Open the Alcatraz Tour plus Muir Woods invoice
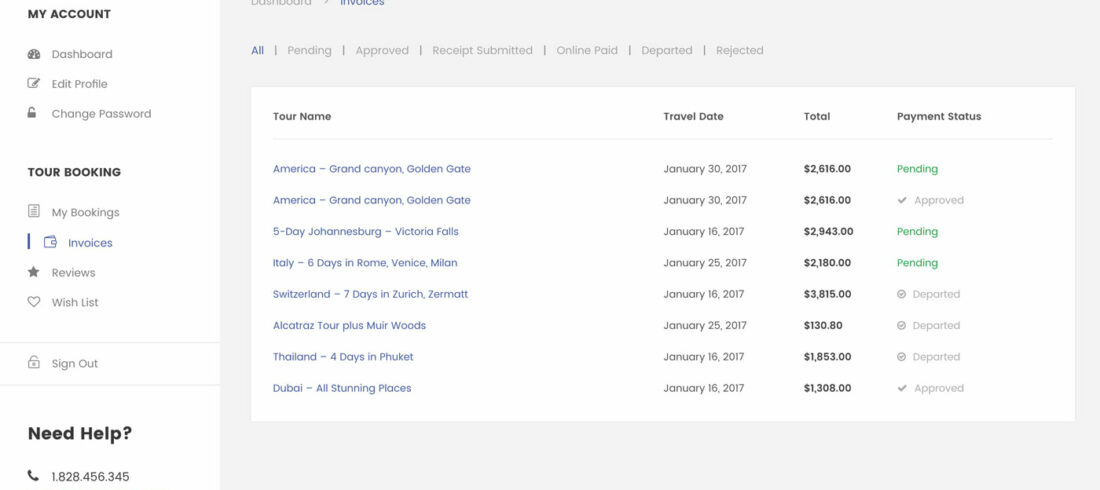The width and height of the screenshot is (1100, 490). pos(349,325)
